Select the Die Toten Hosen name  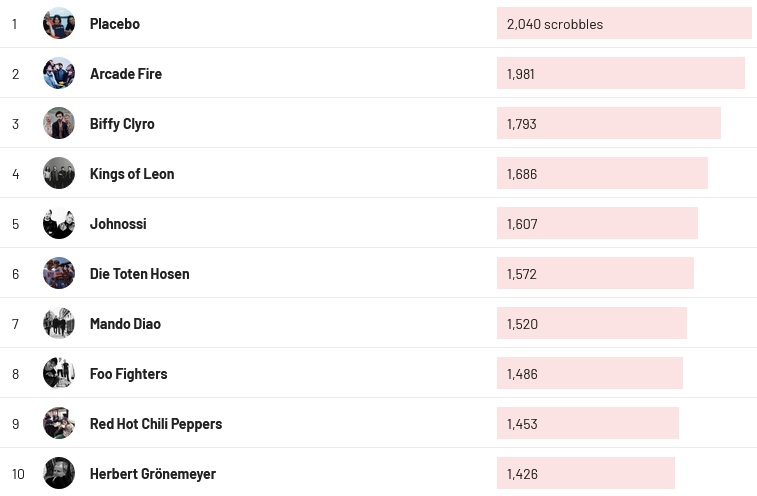click(139, 274)
